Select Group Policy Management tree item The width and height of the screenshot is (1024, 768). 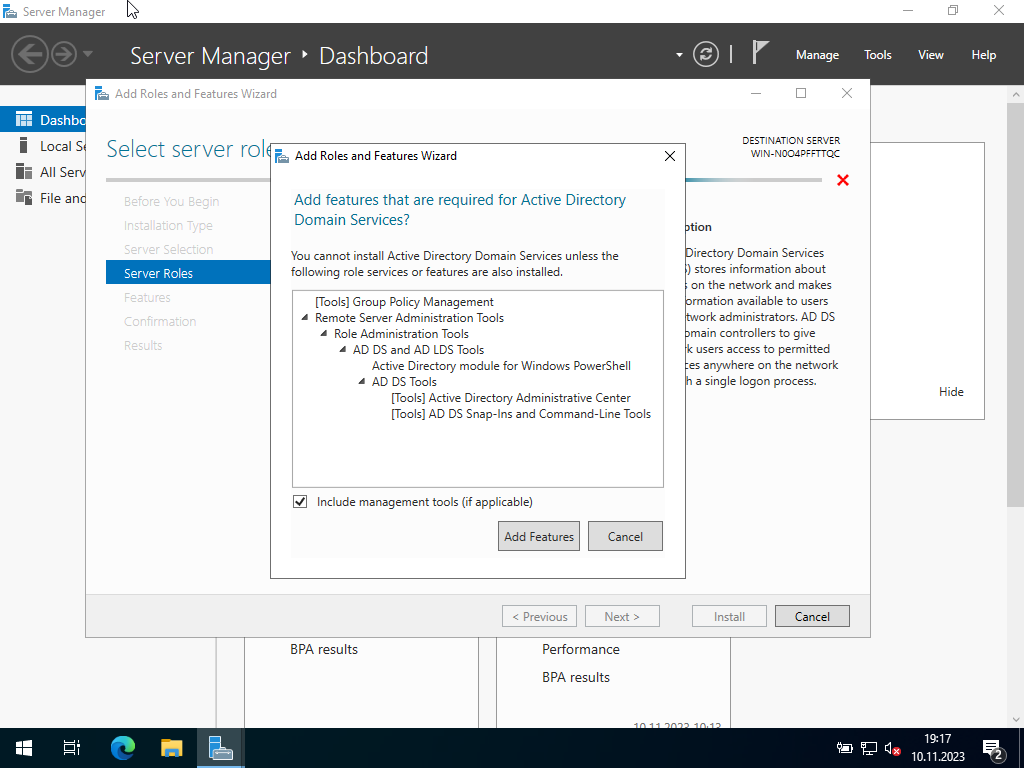[x=404, y=302]
